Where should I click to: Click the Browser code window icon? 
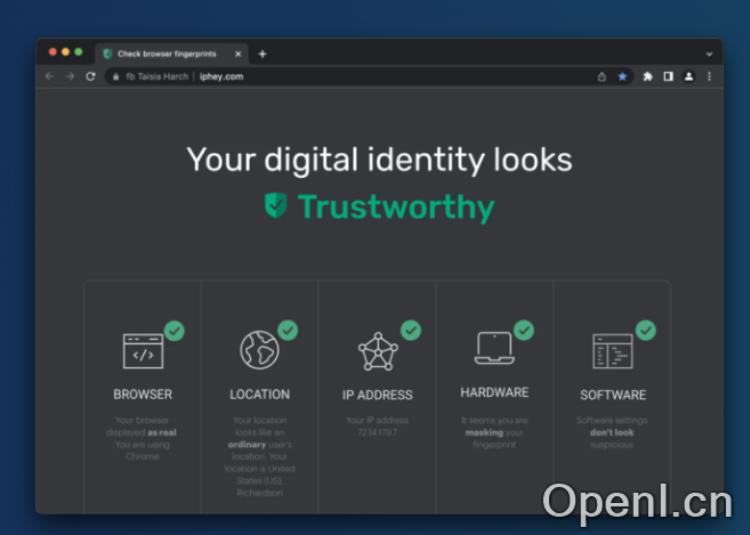[143, 351]
